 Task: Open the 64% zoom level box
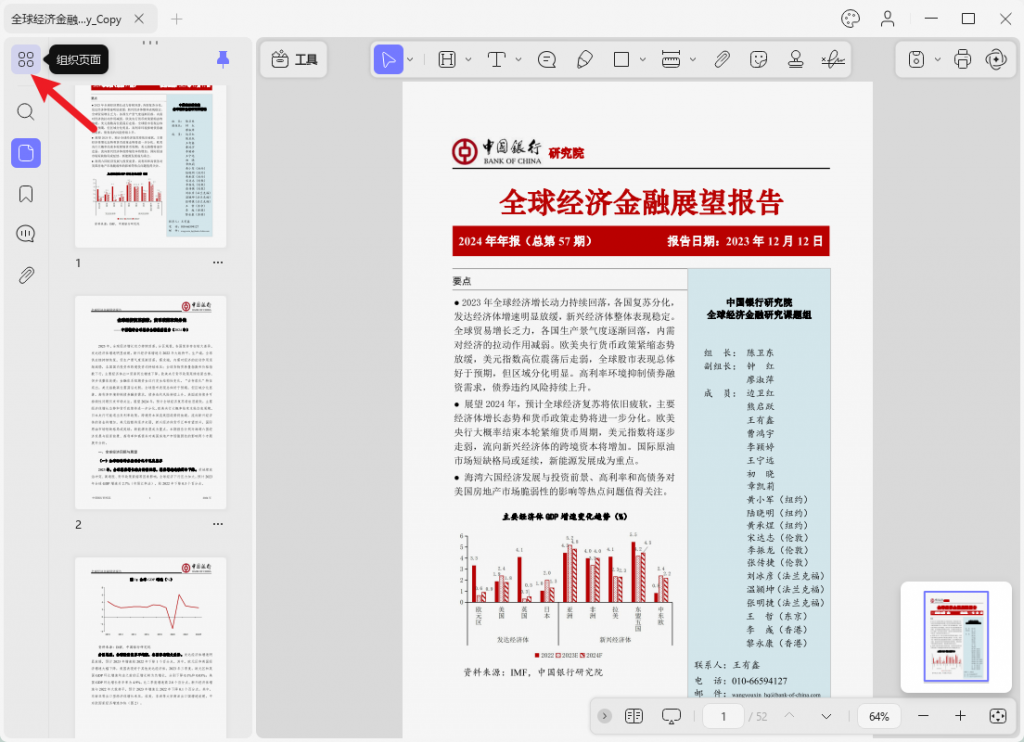click(879, 716)
